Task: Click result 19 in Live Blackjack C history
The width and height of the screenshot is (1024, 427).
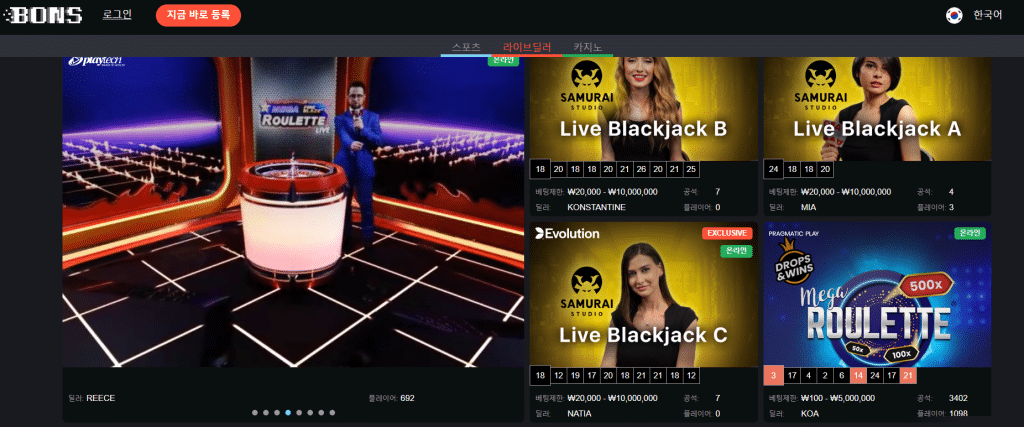Action: point(575,375)
